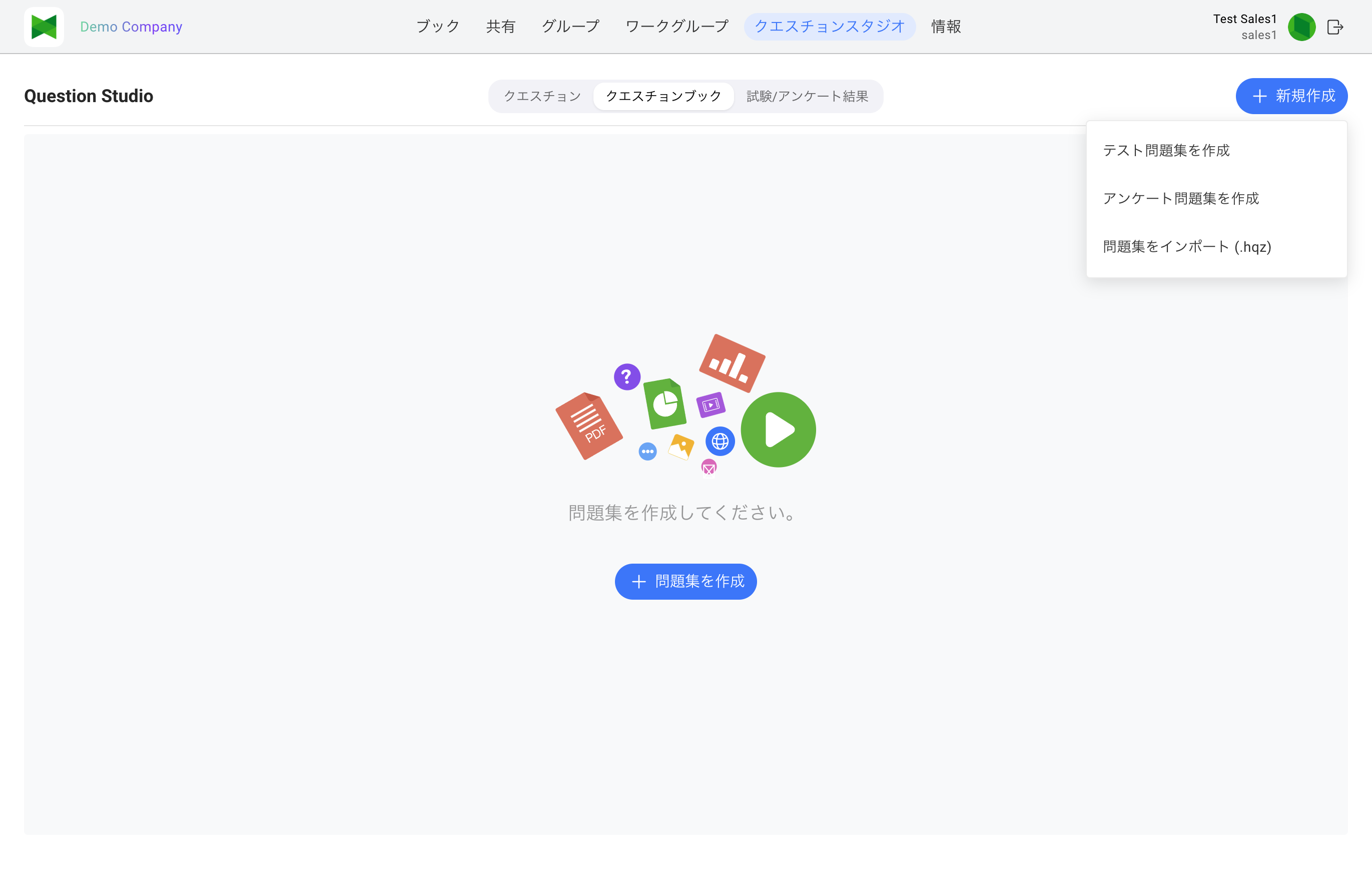Image resolution: width=1372 pixels, height=884 pixels.
Task: Open the ワークグループ menu item
Action: click(x=676, y=27)
